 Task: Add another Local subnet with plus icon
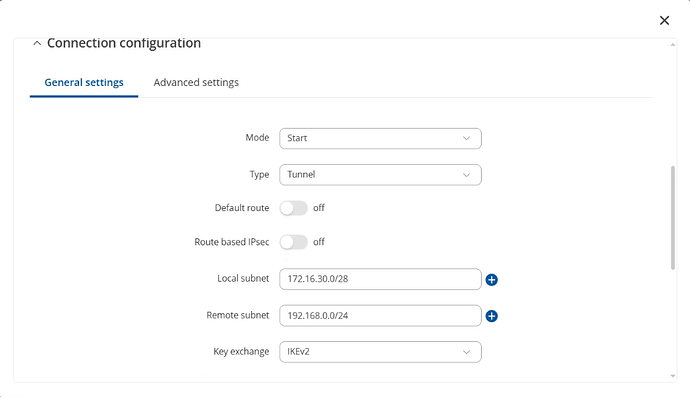[x=492, y=279]
